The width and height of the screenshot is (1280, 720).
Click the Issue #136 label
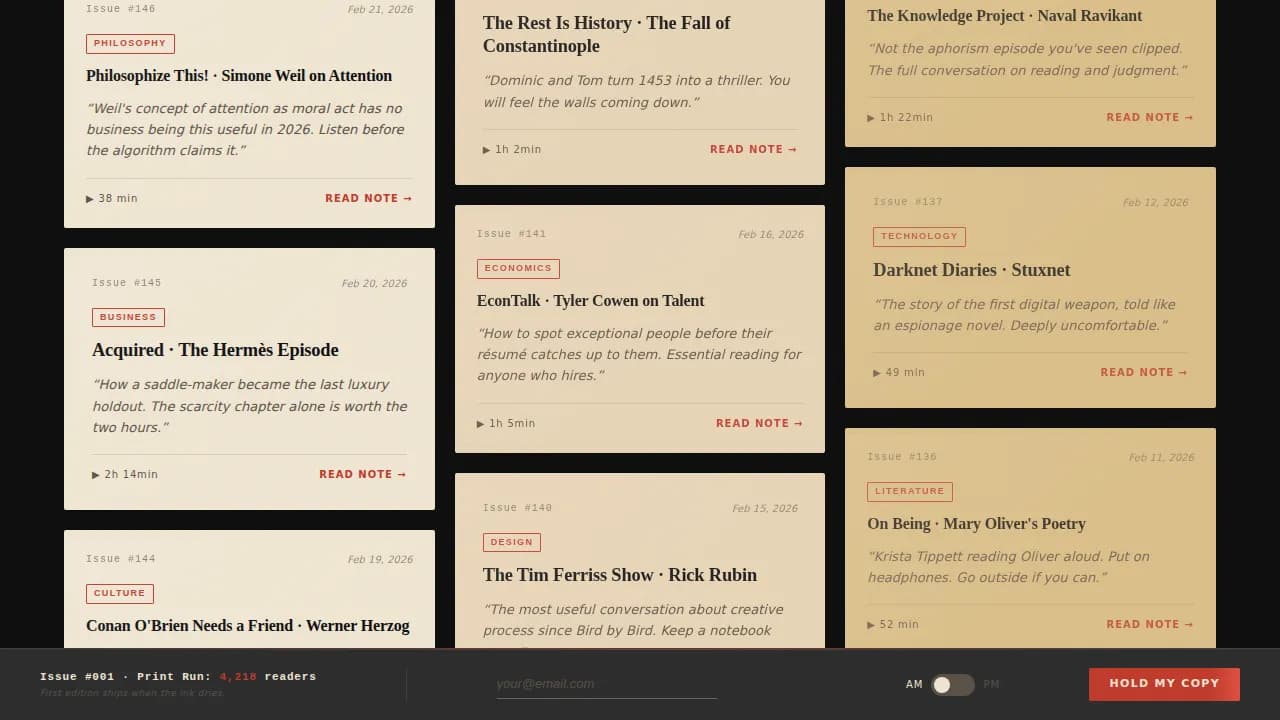(902, 457)
